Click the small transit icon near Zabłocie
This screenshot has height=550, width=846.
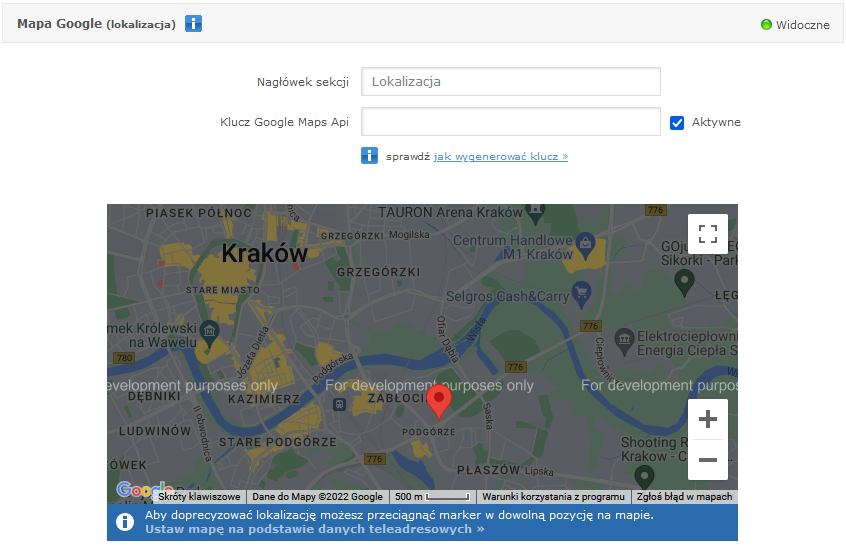pyautogui.click(x=339, y=404)
